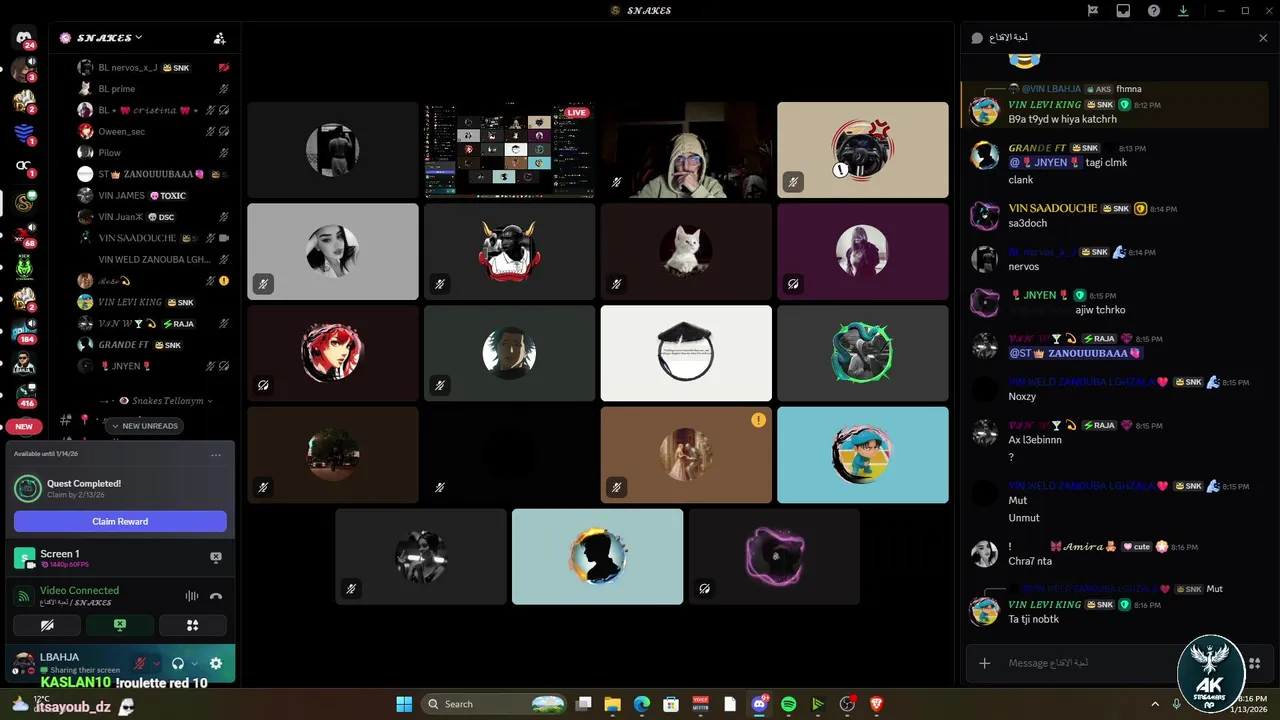Open File Explorer from the taskbar
The width and height of the screenshot is (1280, 720).
pos(612,704)
